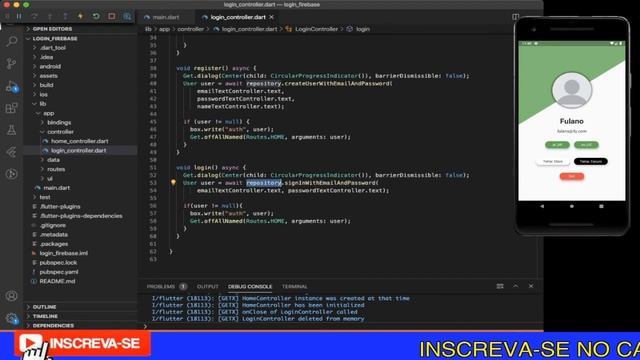Select the login_controller.dart editor tab
This screenshot has height=360, width=640.
coord(238,17)
